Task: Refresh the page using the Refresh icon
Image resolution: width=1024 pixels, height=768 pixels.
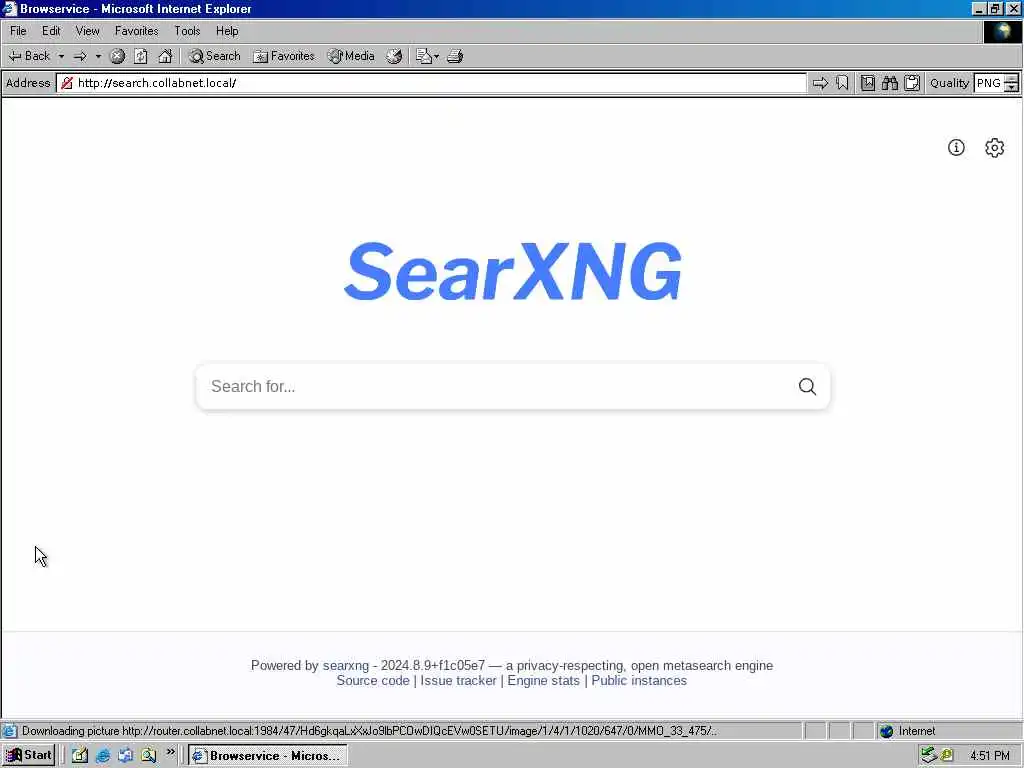Action: pos(140,56)
